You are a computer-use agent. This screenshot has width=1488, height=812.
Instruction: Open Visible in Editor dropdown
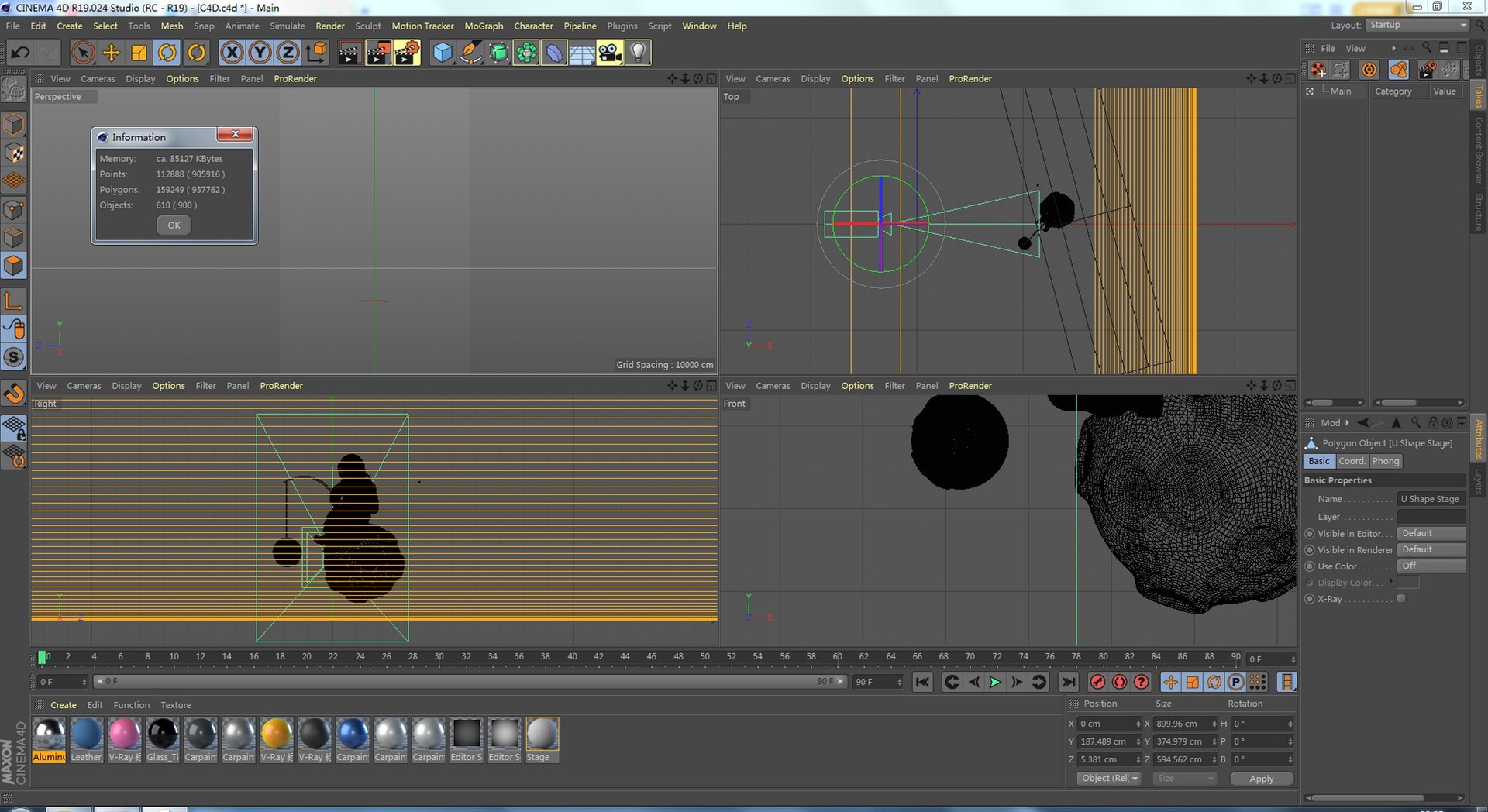[x=1431, y=533]
